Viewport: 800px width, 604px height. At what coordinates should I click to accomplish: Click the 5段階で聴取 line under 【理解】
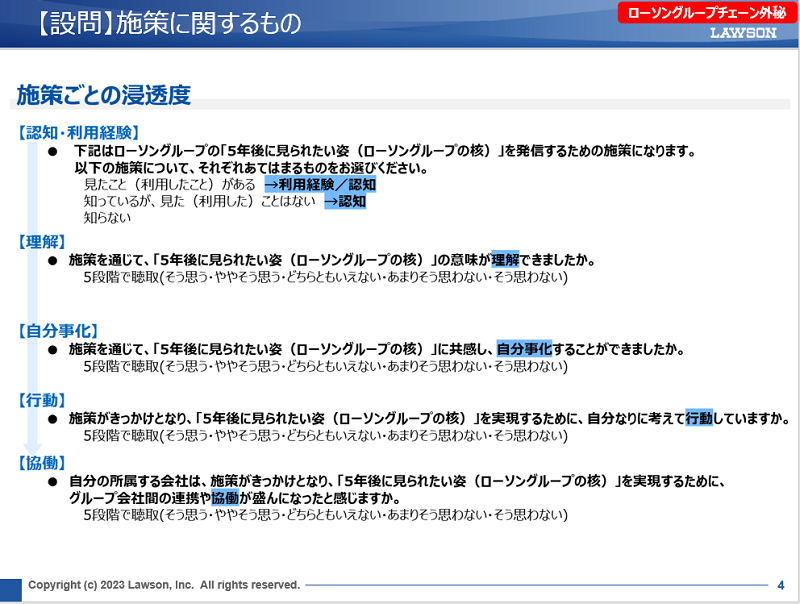326,277
